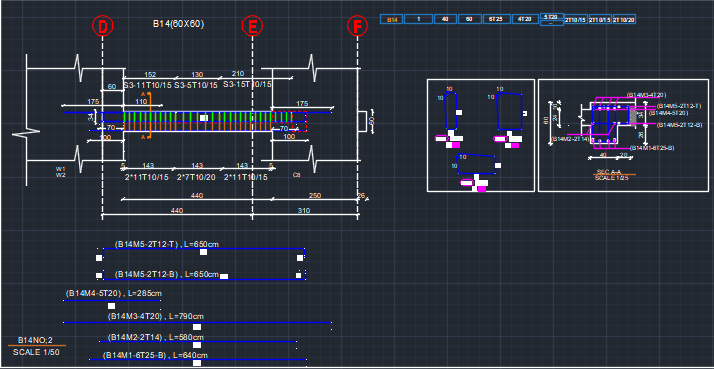Screen dimensions: 714x369
Task: Select the white grip on the beam midspan
Action: point(204,118)
